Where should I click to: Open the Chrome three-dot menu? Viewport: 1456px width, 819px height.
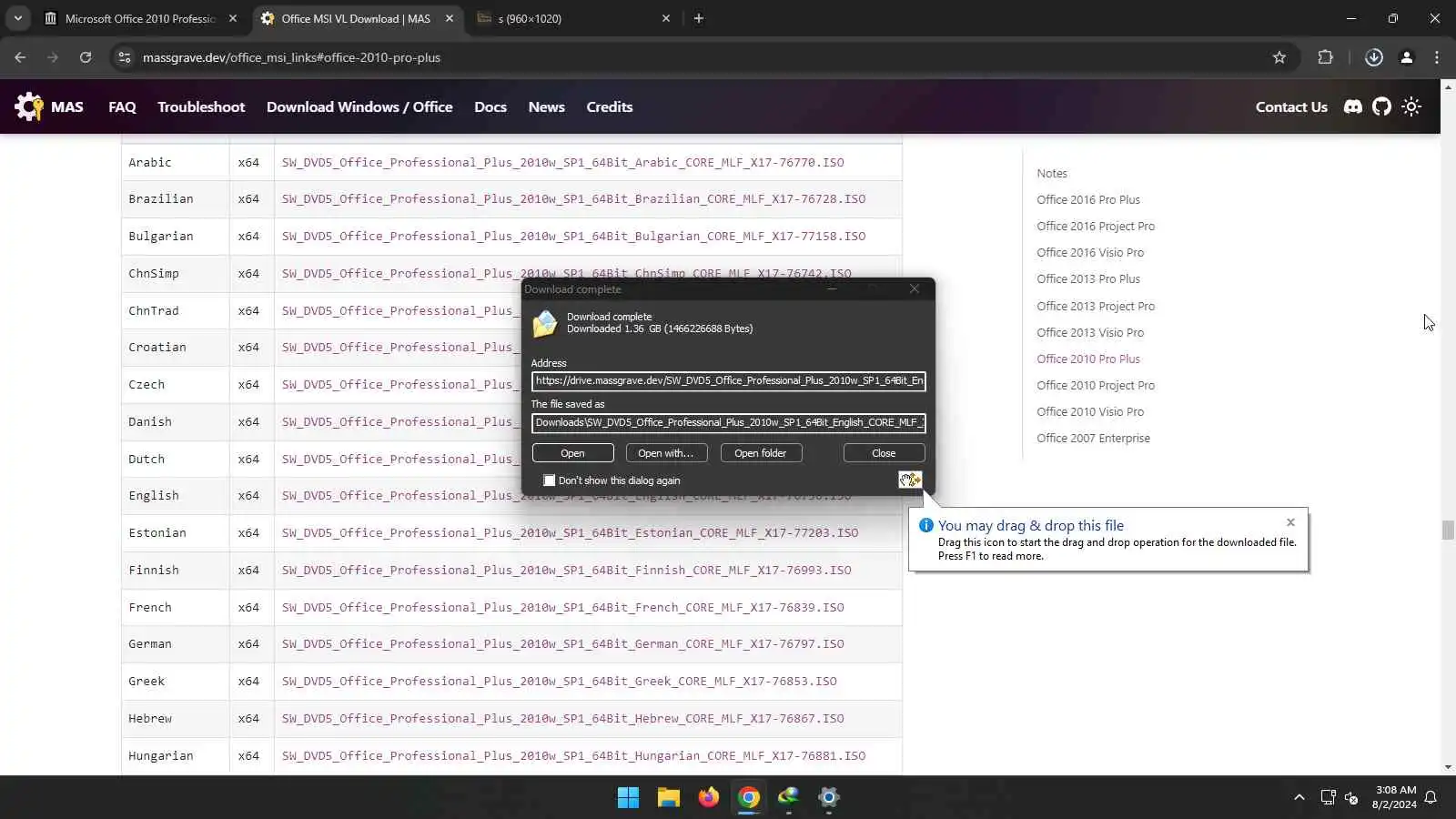(1437, 57)
